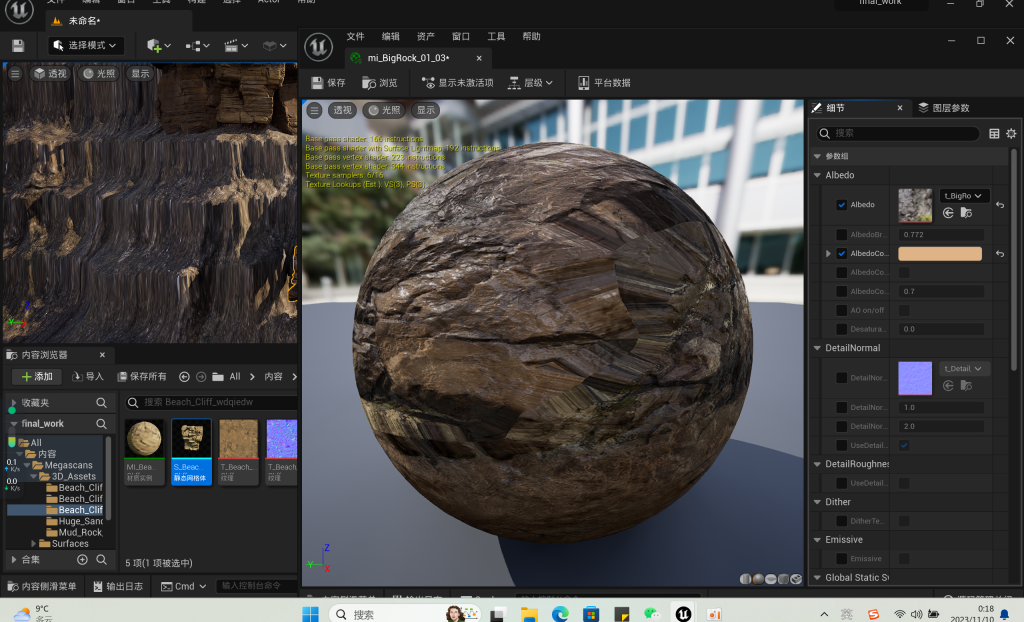Image resolution: width=1024 pixels, height=622 pixels.
Task: Reset the AlbedoCo color parameter to default
Action: click(1000, 254)
